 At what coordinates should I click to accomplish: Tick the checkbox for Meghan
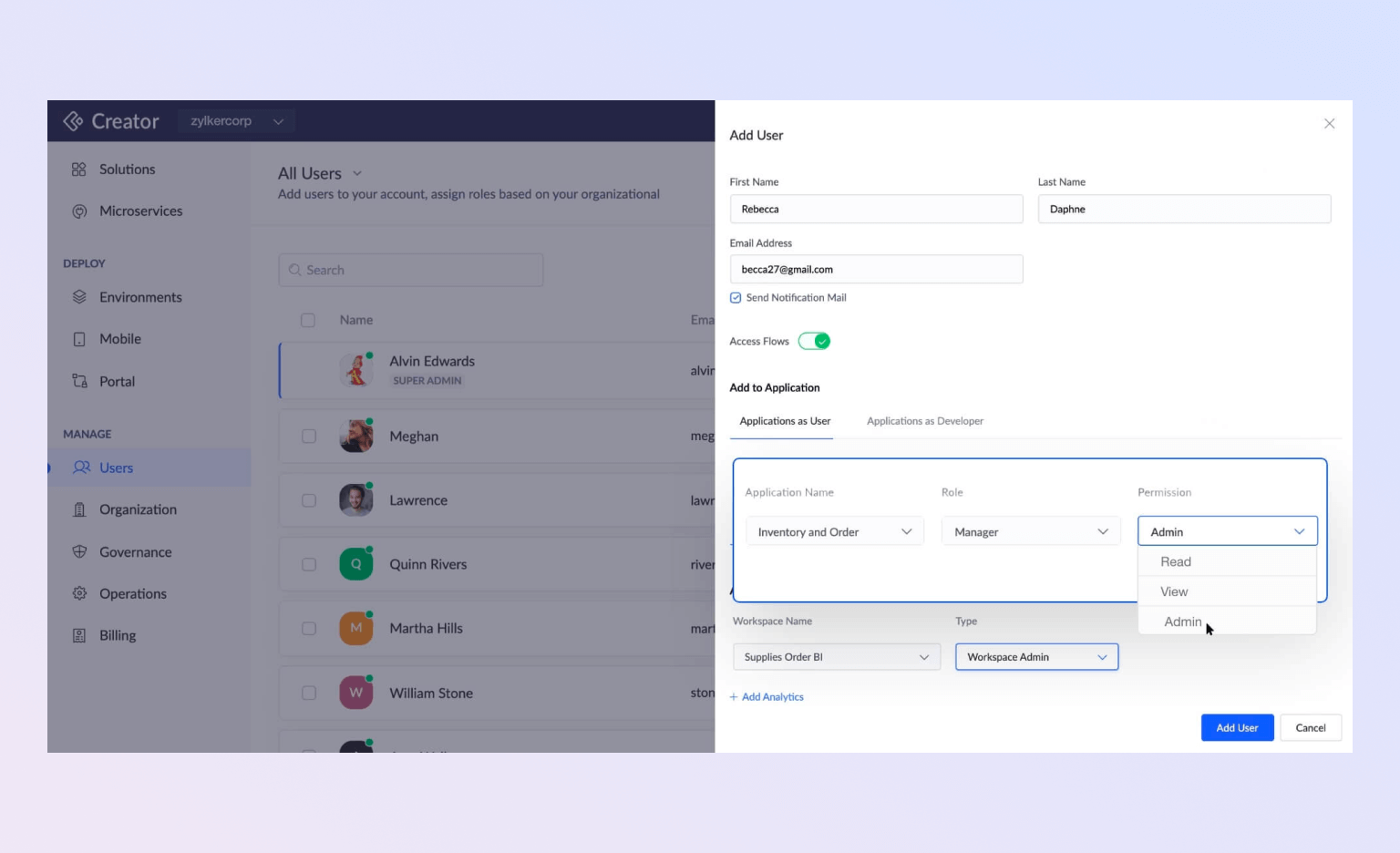point(309,437)
